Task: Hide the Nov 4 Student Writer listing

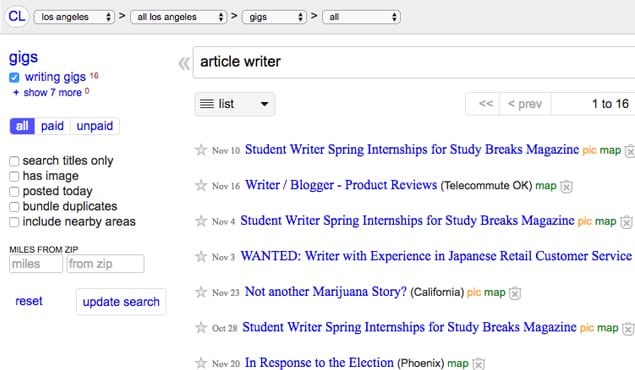Action: pos(626,222)
